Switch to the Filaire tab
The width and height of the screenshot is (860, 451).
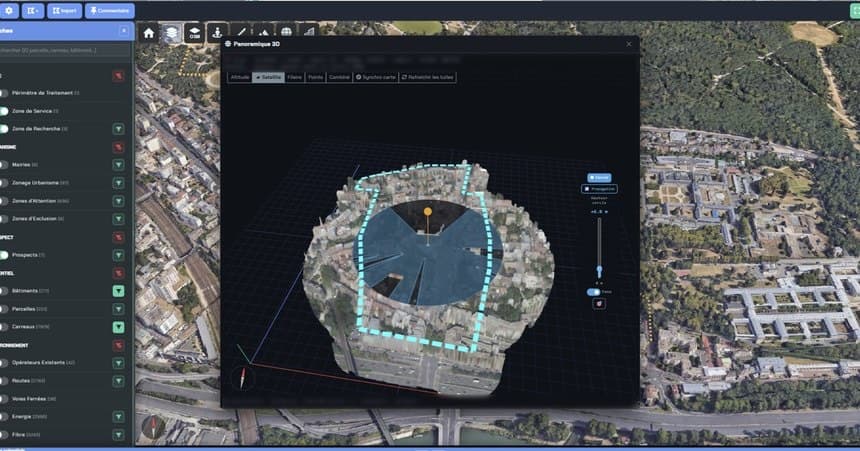[295, 77]
